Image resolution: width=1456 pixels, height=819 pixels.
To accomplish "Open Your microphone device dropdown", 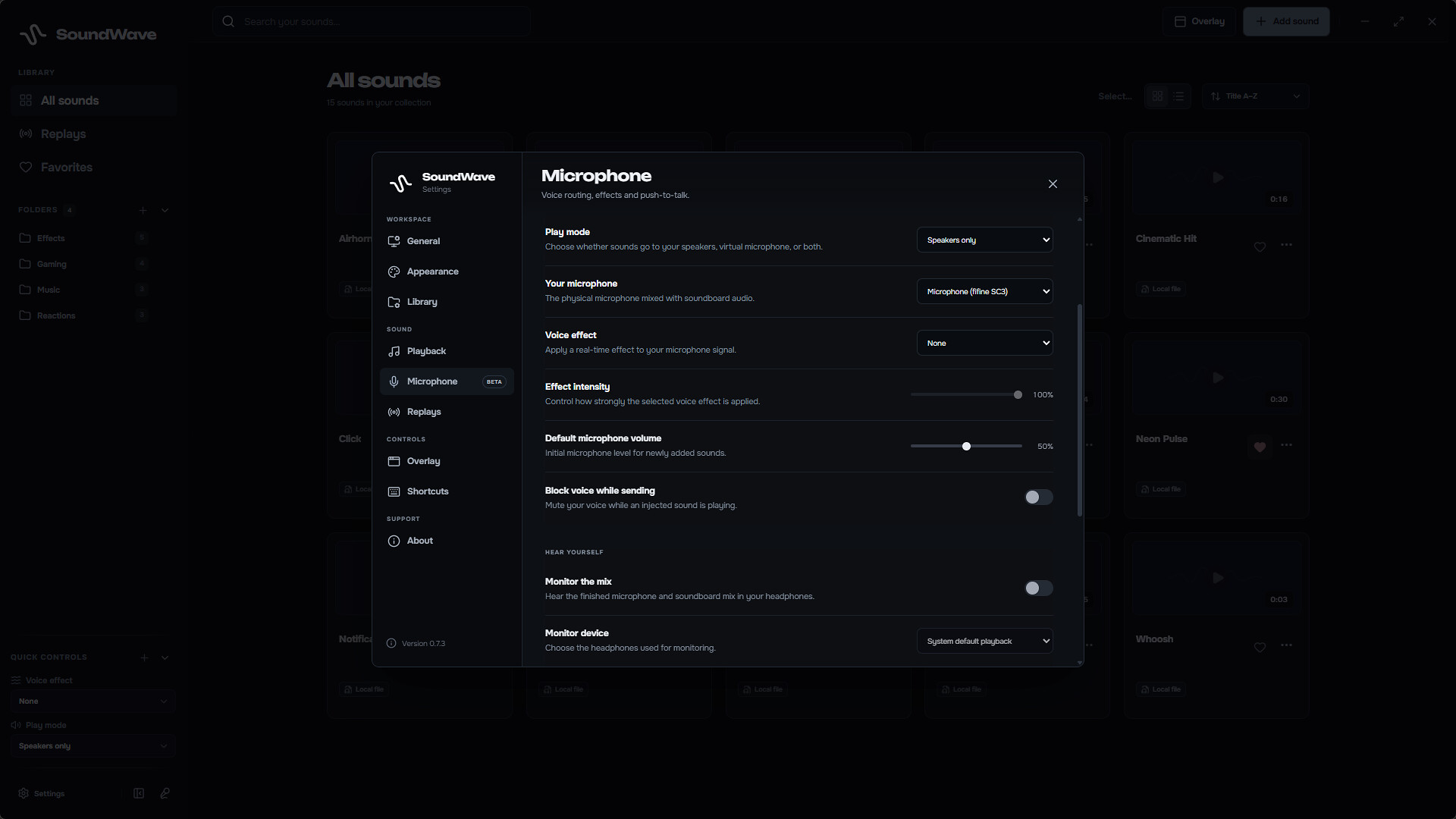I will tap(984, 291).
